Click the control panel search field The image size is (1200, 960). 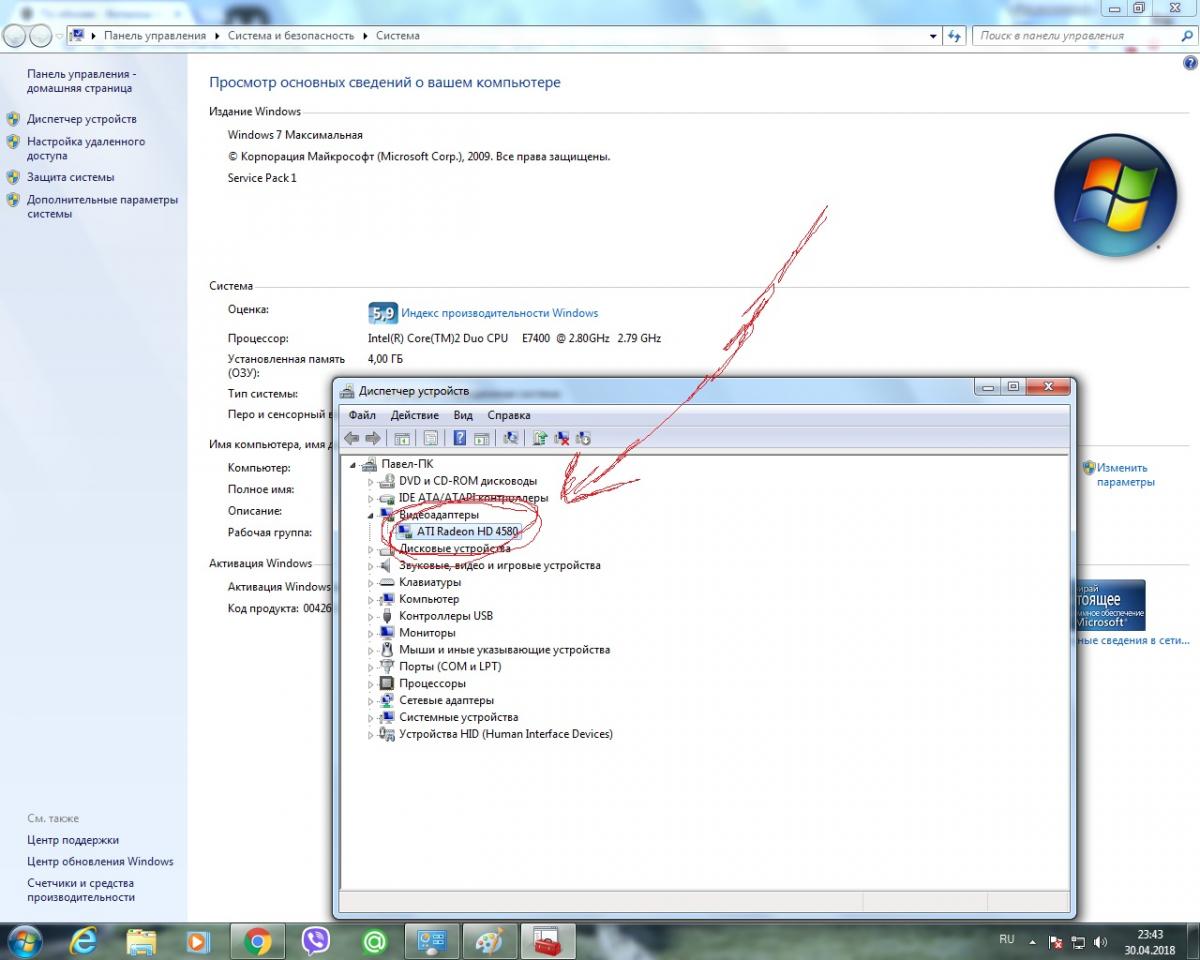click(x=1070, y=36)
